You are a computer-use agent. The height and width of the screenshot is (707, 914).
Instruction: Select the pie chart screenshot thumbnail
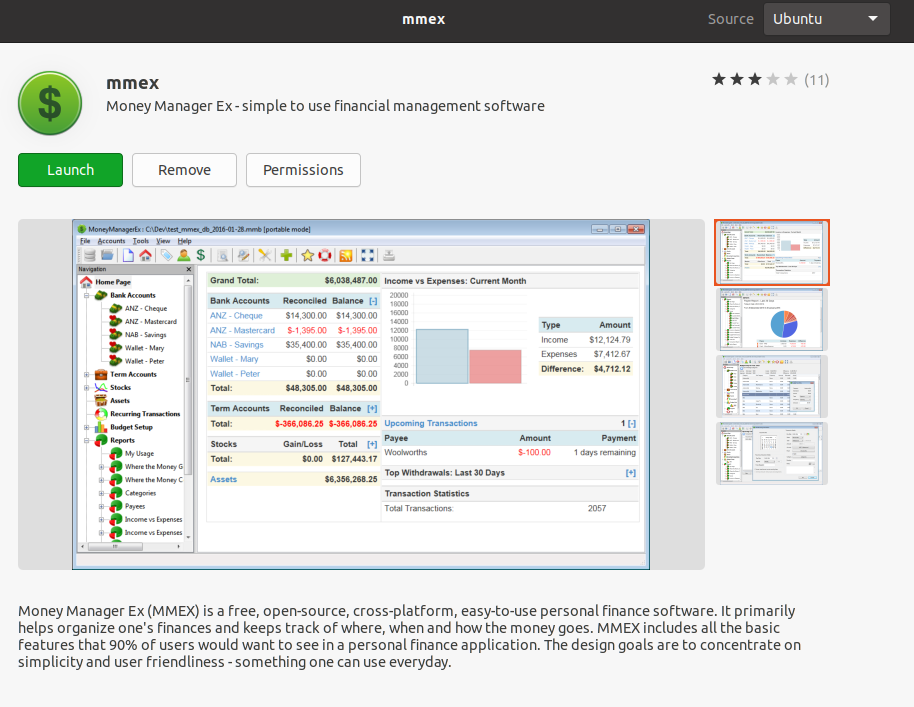772,319
